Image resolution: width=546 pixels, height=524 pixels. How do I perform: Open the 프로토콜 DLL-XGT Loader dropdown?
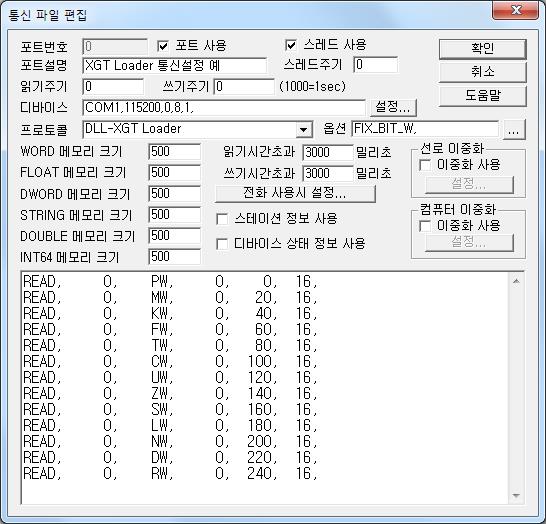[304, 130]
